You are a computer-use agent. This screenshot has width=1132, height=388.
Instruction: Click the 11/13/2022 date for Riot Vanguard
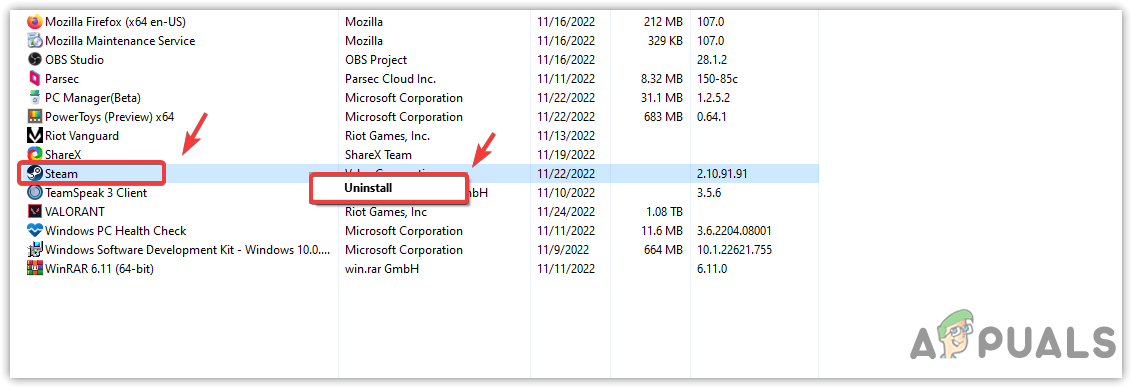pyautogui.click(x=566, y=136)
